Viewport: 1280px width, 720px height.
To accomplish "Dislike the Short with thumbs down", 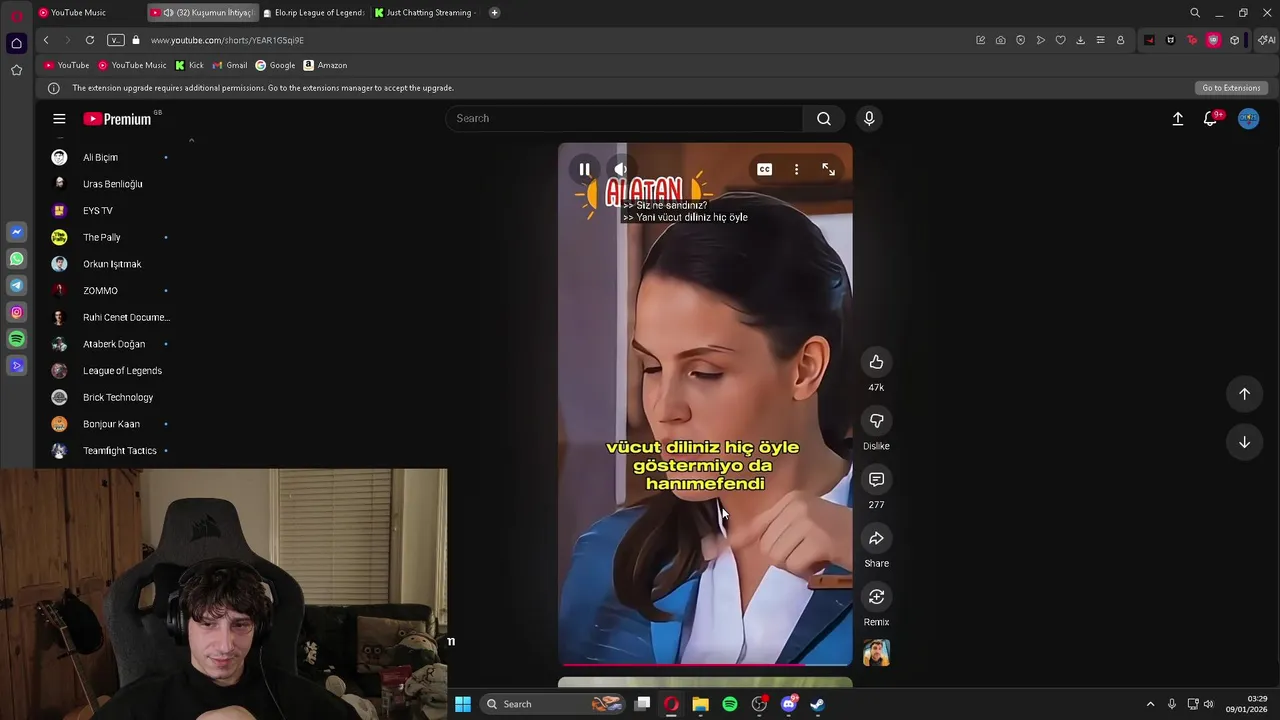I will point(876,421).
